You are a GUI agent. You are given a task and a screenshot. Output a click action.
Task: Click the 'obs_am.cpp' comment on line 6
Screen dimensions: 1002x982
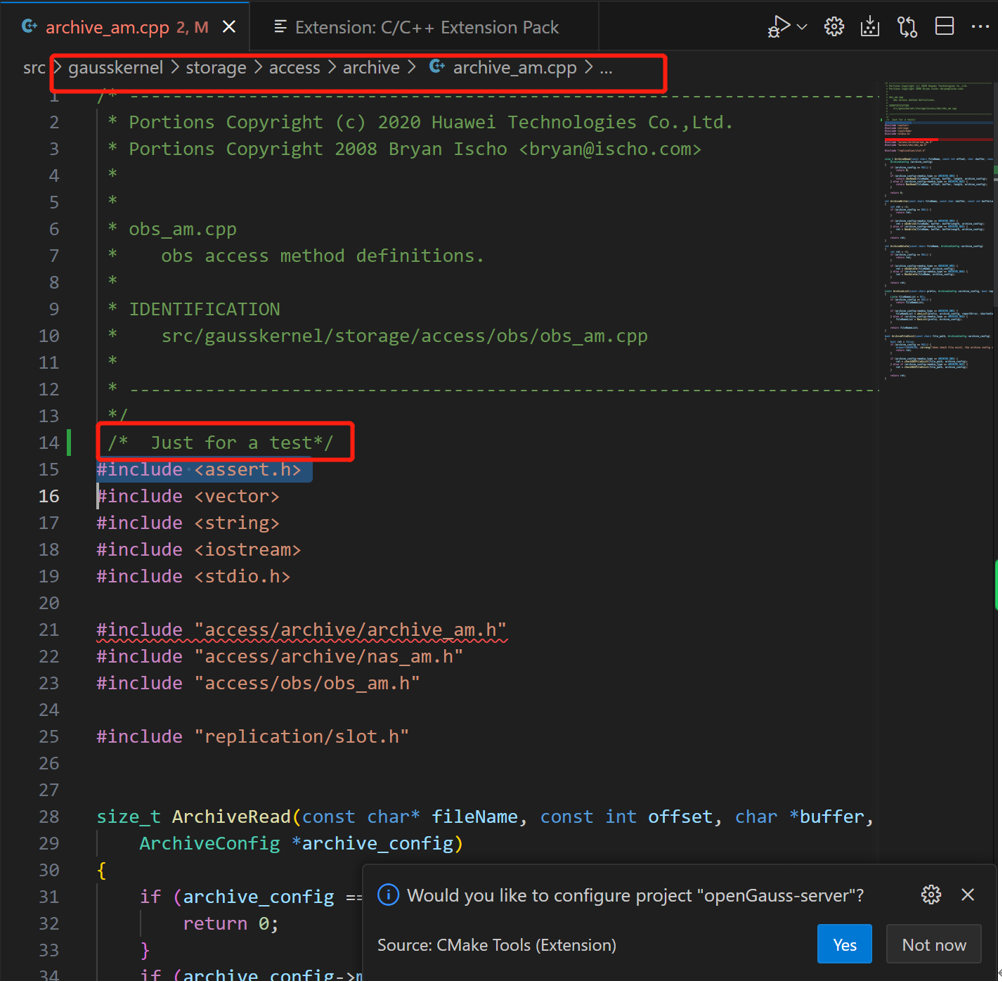183,229
